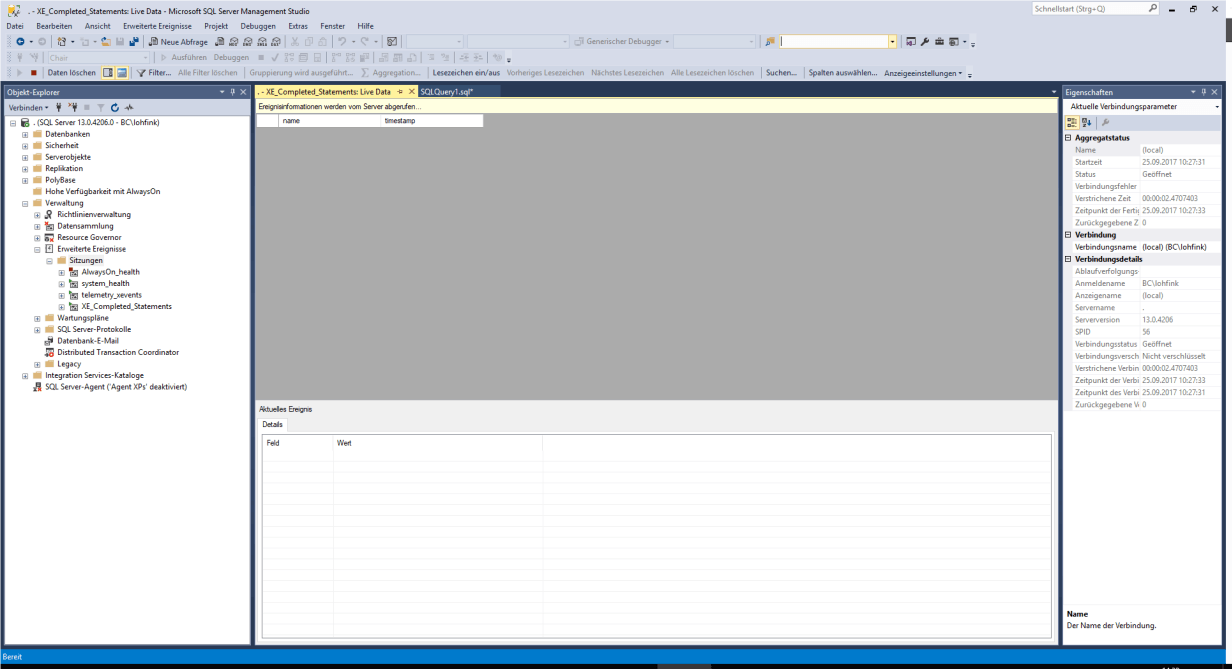Open the Aktuelle Verbindungsparameter dropdown
This screenshot has height=669, width=1232.
[1218, 106]
